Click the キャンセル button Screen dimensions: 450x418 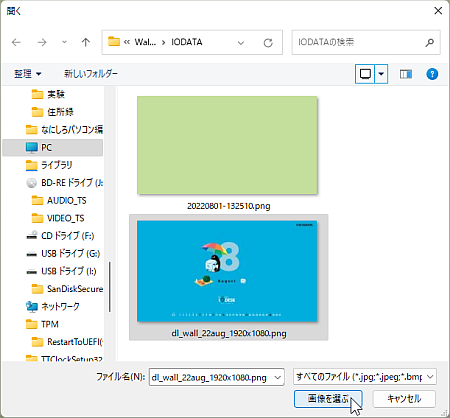[x=404, y=399]
